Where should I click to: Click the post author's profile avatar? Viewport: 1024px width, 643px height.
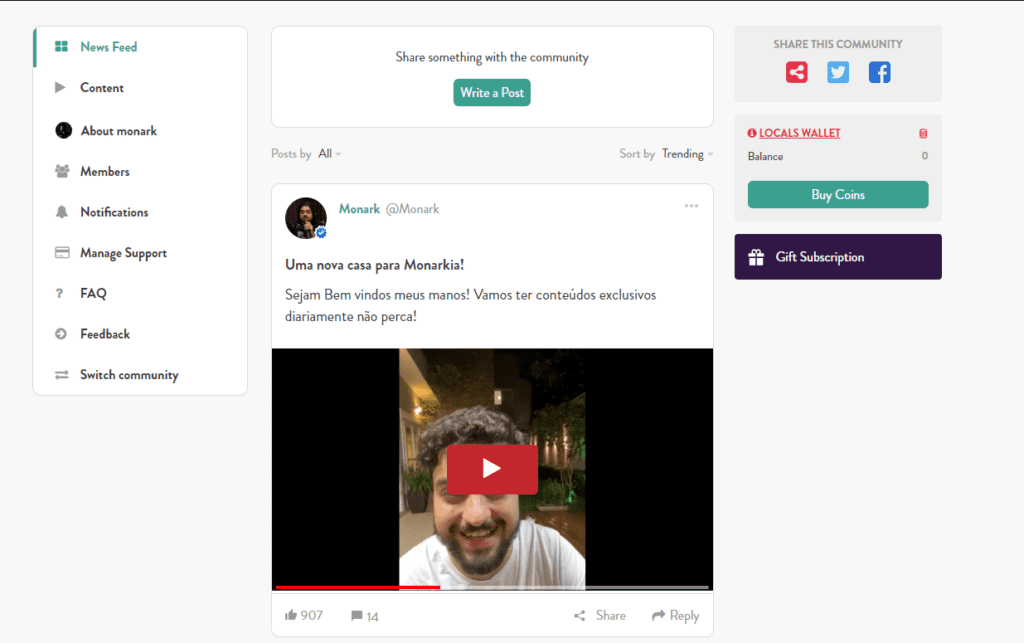point(306,218)
